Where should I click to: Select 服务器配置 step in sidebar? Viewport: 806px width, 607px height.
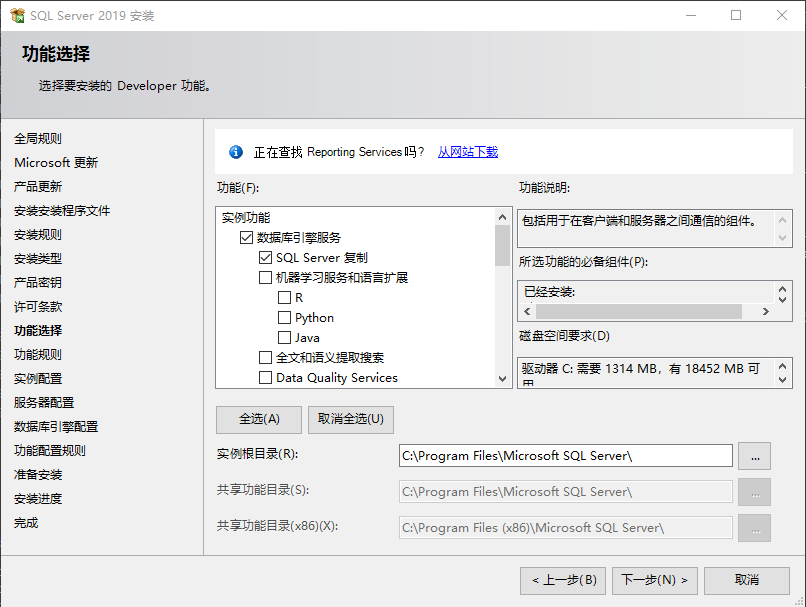[x=44, y=402]
